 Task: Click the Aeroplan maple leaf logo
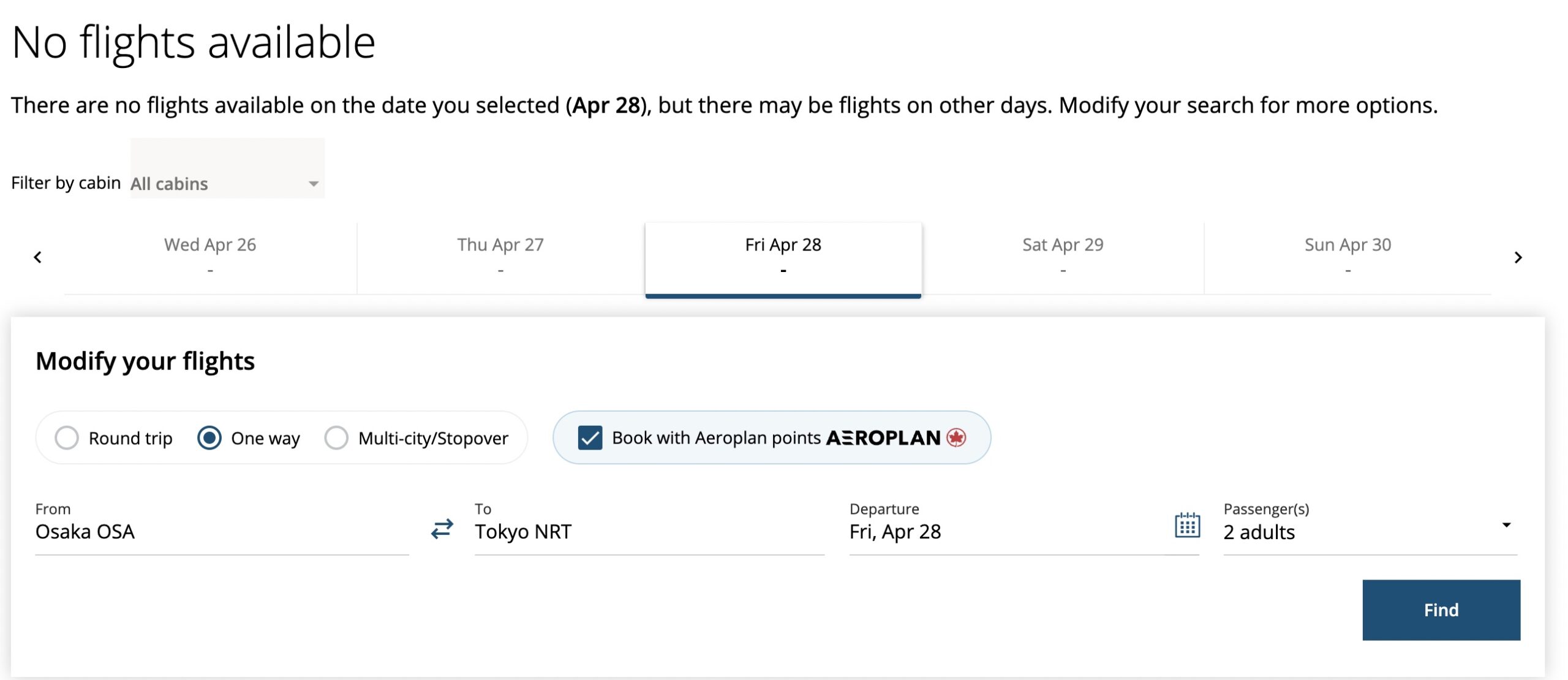(x=956, y=437)
